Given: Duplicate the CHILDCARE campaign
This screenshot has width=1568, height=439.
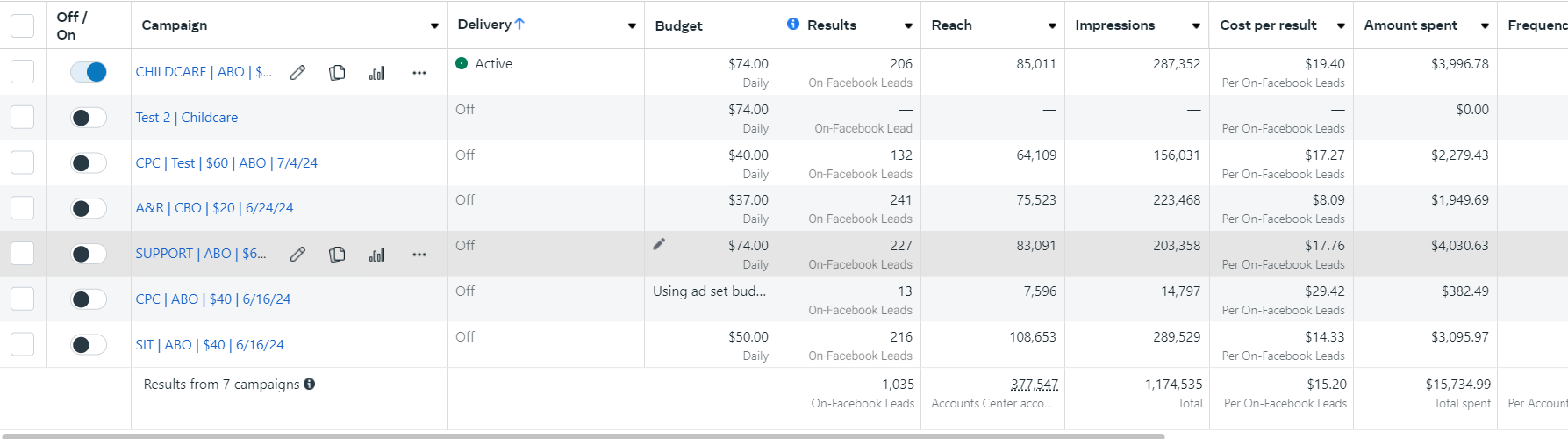Looking at the screenshot, I should [x=337, y=73].
